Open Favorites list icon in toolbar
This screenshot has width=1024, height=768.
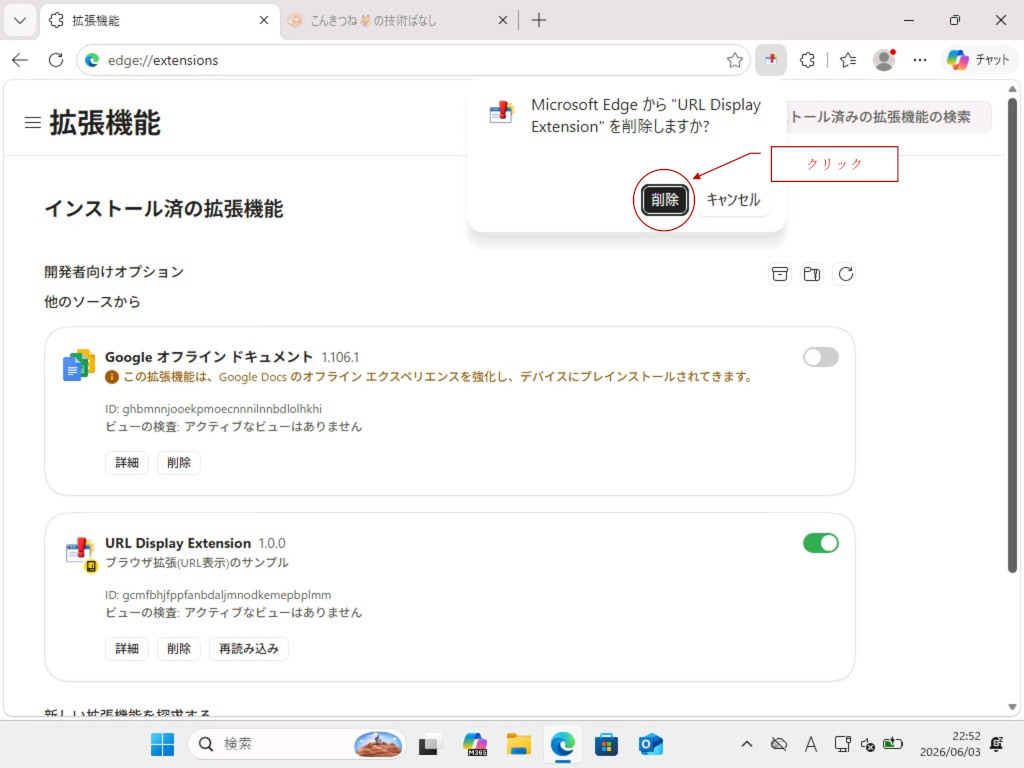pos(848,60)
